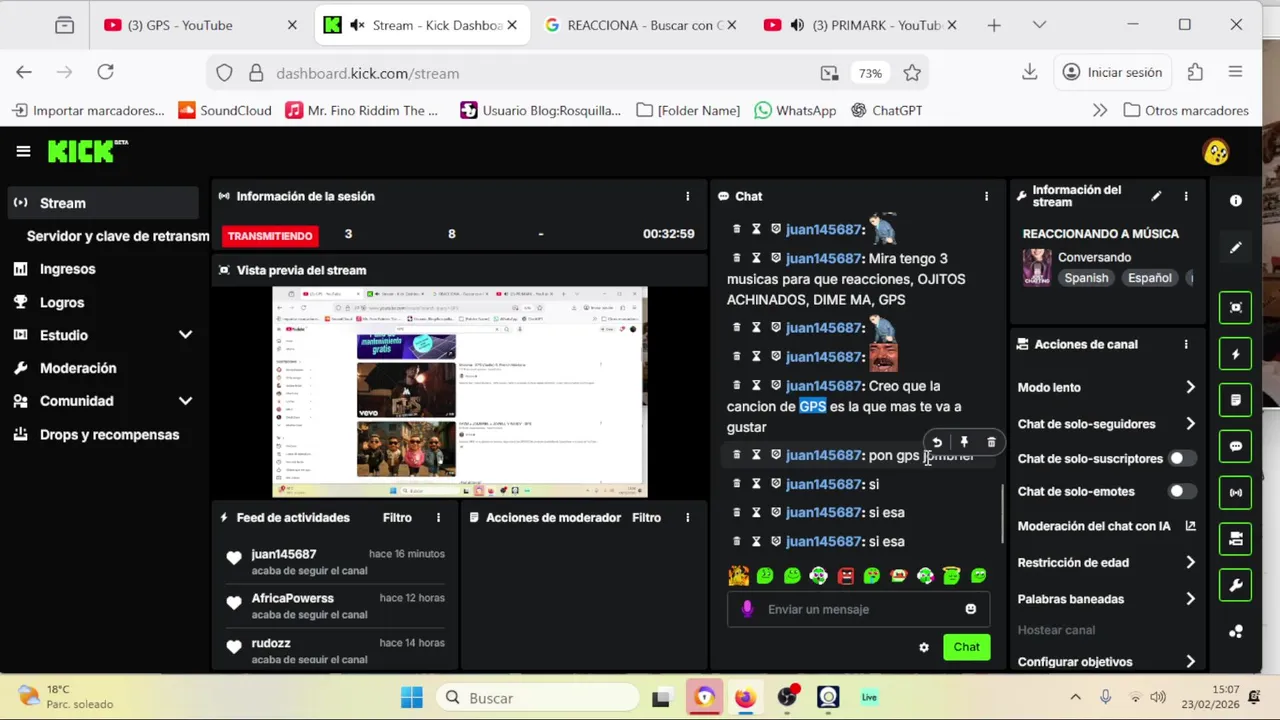The width and height of the screenshot is (1280, 720).
Task: Click the stream preview thumbnail
Action: [x=460, y=392]
